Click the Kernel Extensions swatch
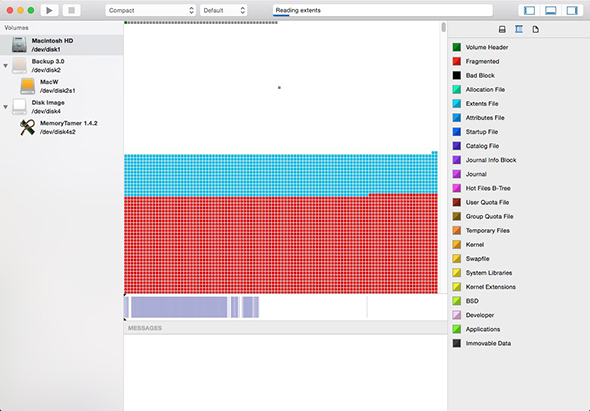 click(x=456, y=287)
